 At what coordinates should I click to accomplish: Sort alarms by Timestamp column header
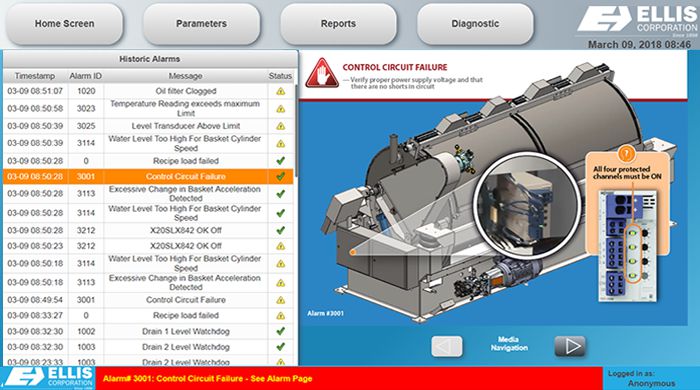[x=35, y=76]
